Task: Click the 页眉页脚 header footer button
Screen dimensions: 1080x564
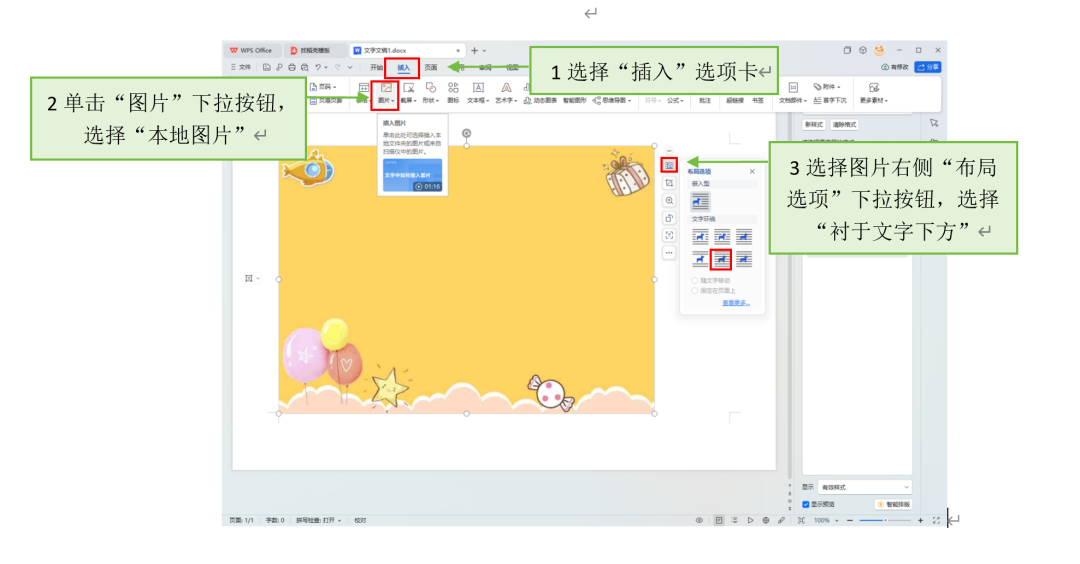Action: [x=326, y=101]
